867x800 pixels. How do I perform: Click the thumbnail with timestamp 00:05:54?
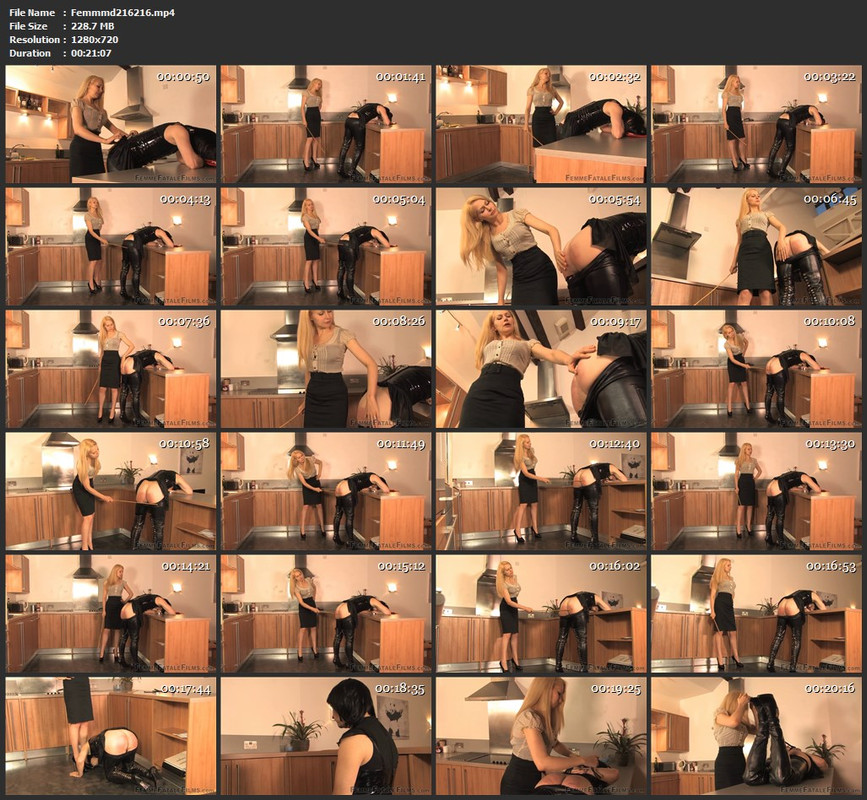[x=541, y=247]
